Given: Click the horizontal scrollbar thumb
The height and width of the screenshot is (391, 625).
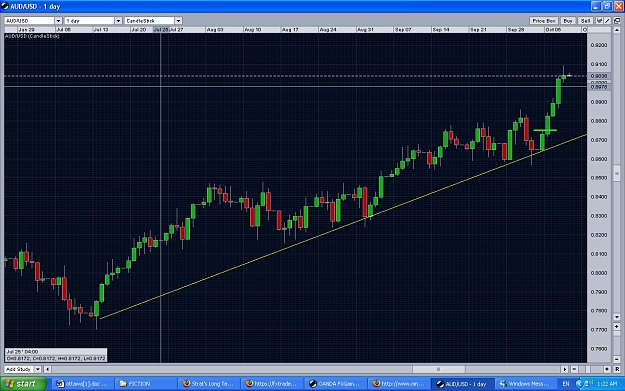Looking at the screenshot, I should [x=438, y=369].
